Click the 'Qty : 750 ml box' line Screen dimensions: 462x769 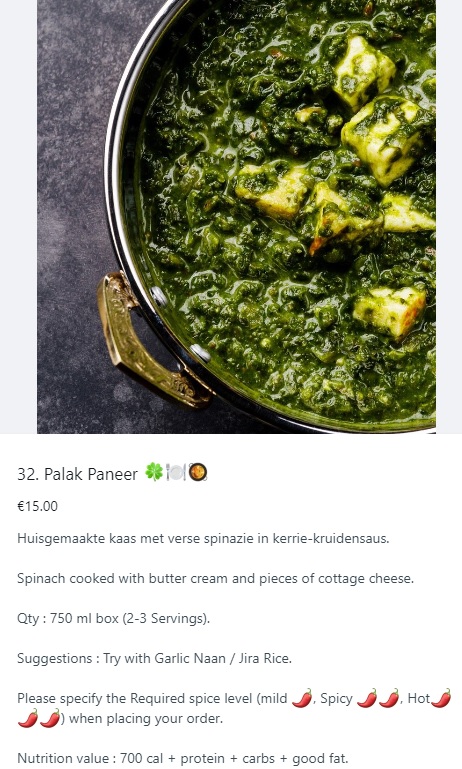point(113,618)
